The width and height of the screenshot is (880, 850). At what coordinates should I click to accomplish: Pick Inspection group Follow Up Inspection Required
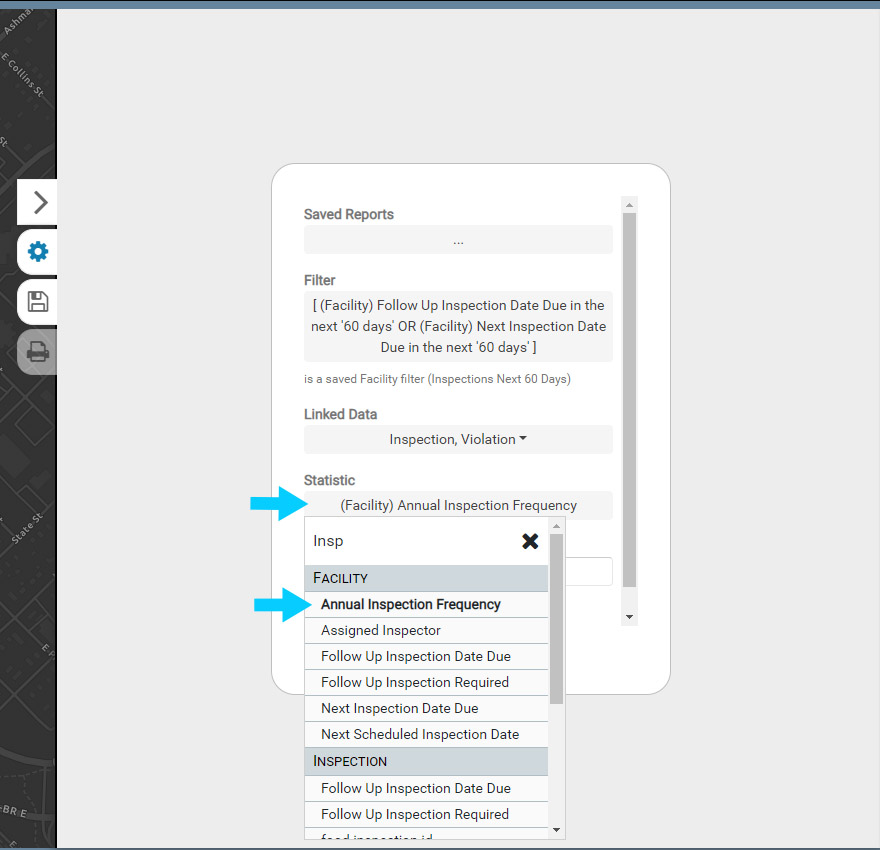tap(415, 815)
